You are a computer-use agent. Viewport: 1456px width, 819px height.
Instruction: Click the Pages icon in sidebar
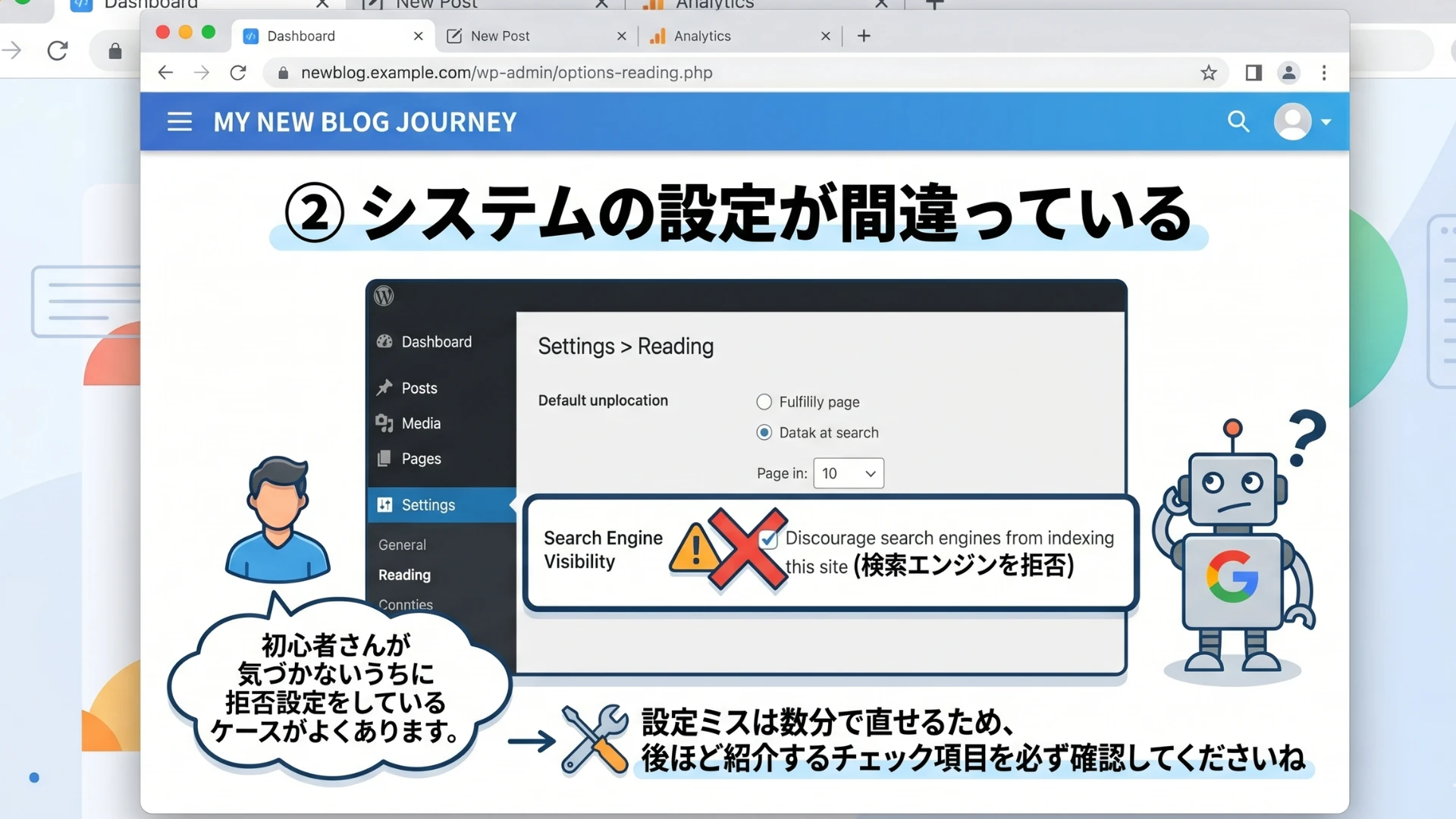(384, 458)
